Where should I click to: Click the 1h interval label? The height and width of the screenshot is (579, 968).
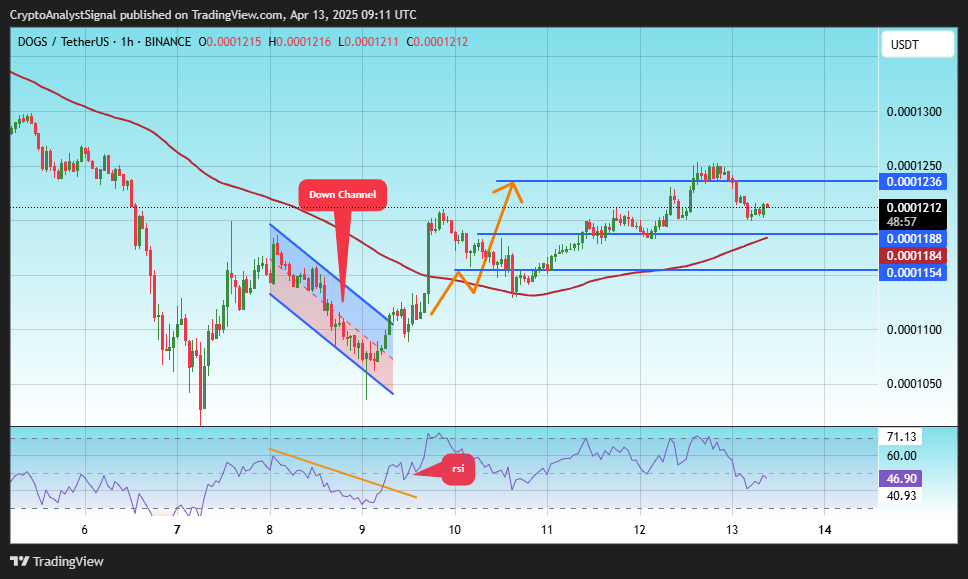pos(127,42)
